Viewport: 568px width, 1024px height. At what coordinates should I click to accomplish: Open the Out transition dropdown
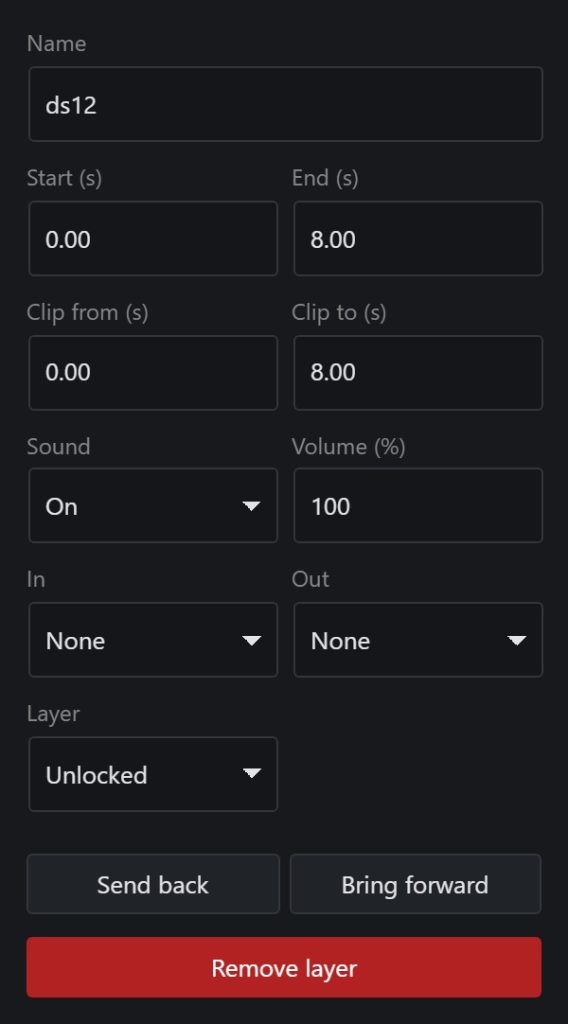pos(418,640)
